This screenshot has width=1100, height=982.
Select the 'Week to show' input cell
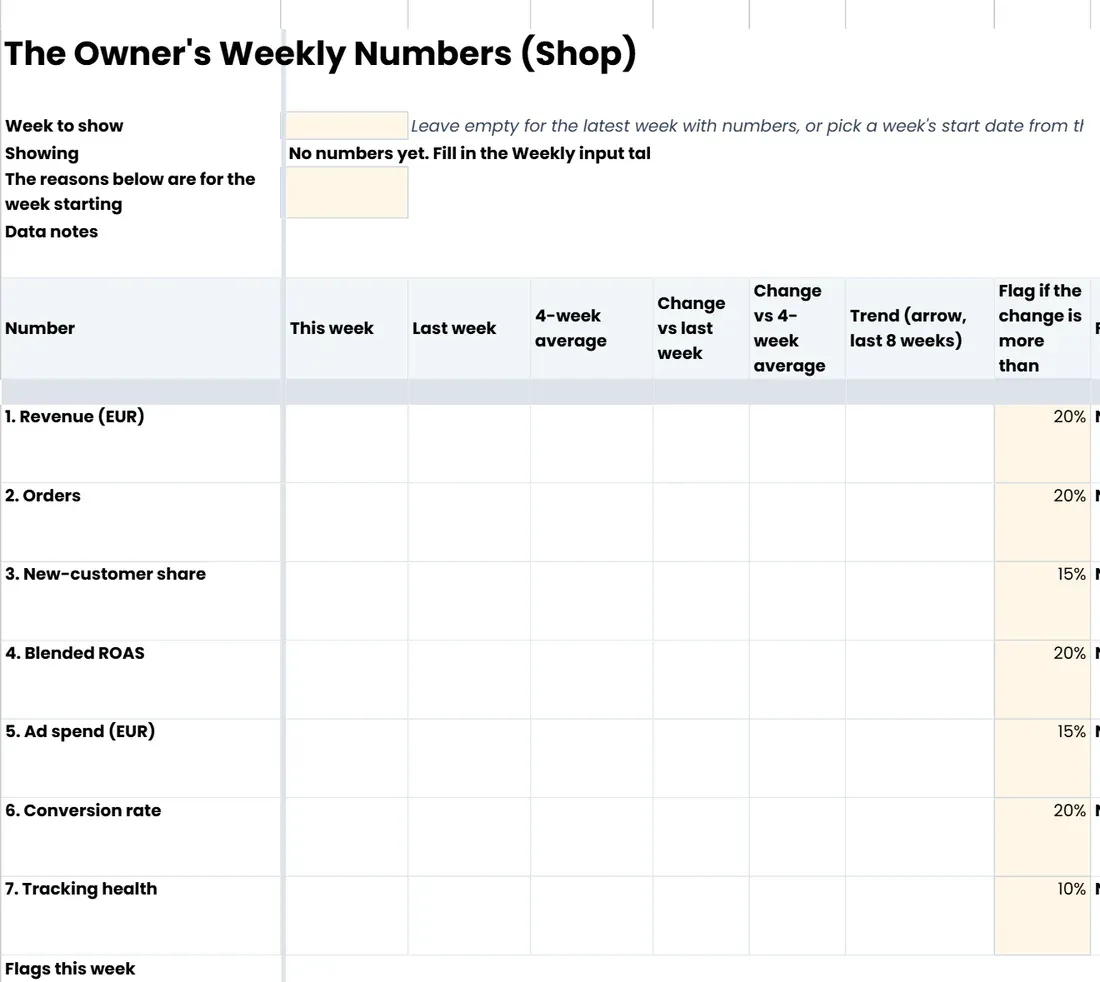coord(347,126)
